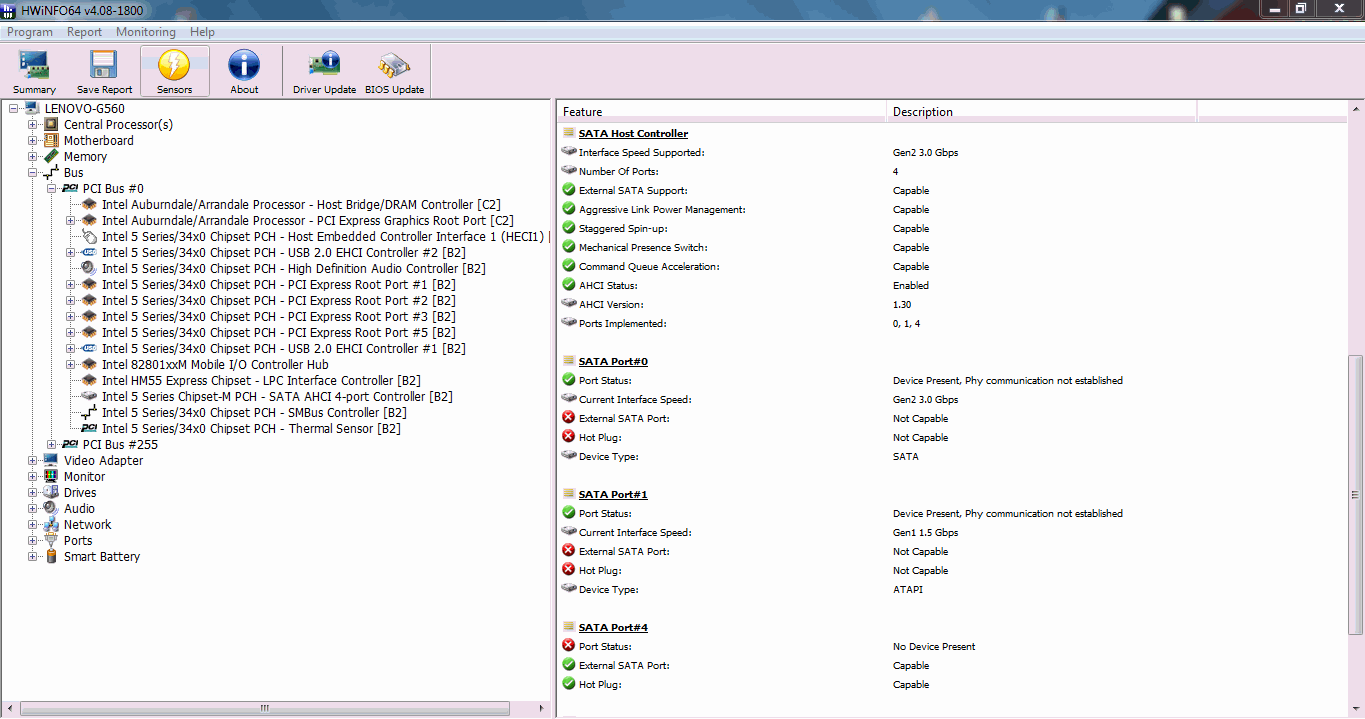1365x719 pixels.
Task: Open the Program menu
Action: (x=30, y=32)
